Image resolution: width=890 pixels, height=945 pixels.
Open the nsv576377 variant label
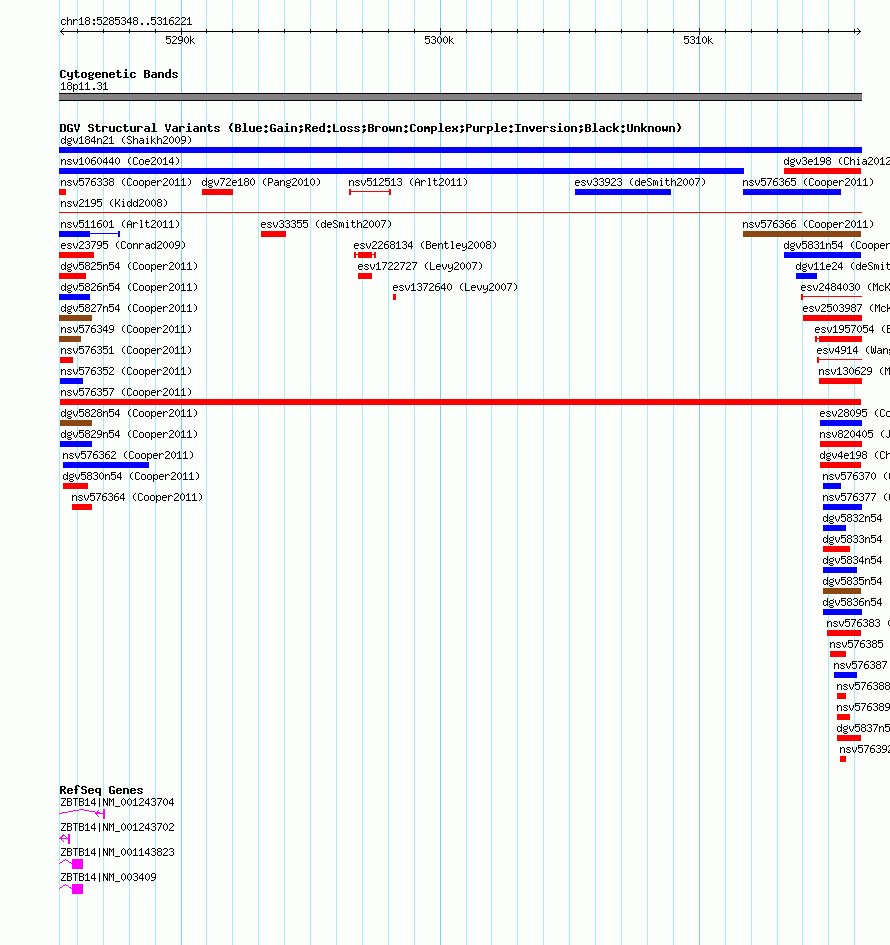(856, 499)
